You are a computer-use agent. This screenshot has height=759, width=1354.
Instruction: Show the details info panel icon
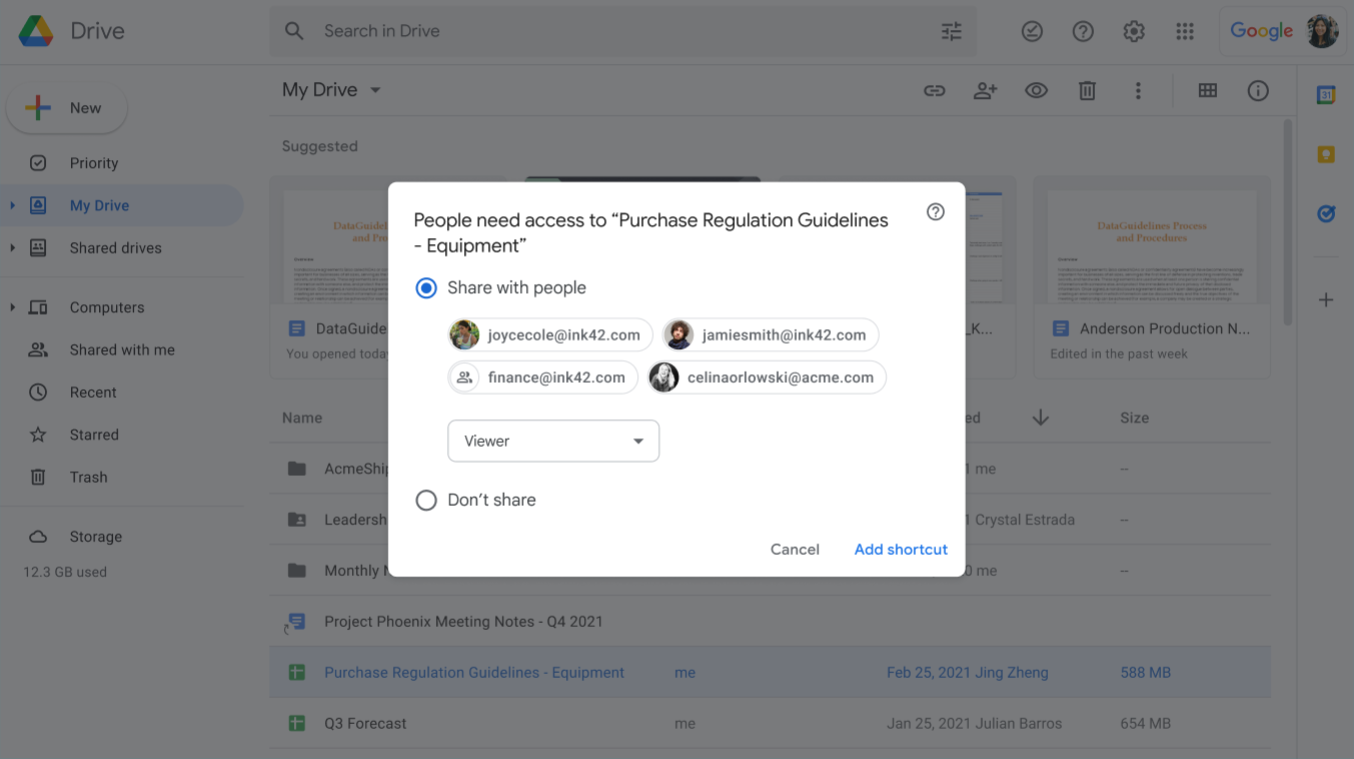(1258, 90)
